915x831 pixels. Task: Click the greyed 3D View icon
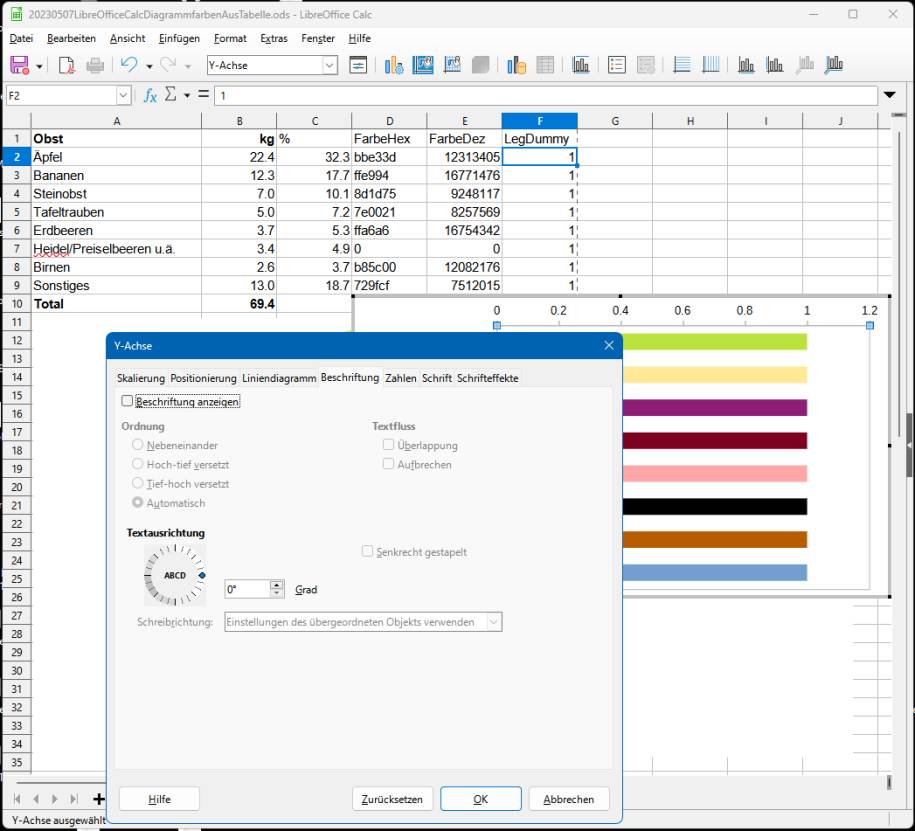click(x=480, y=65)
